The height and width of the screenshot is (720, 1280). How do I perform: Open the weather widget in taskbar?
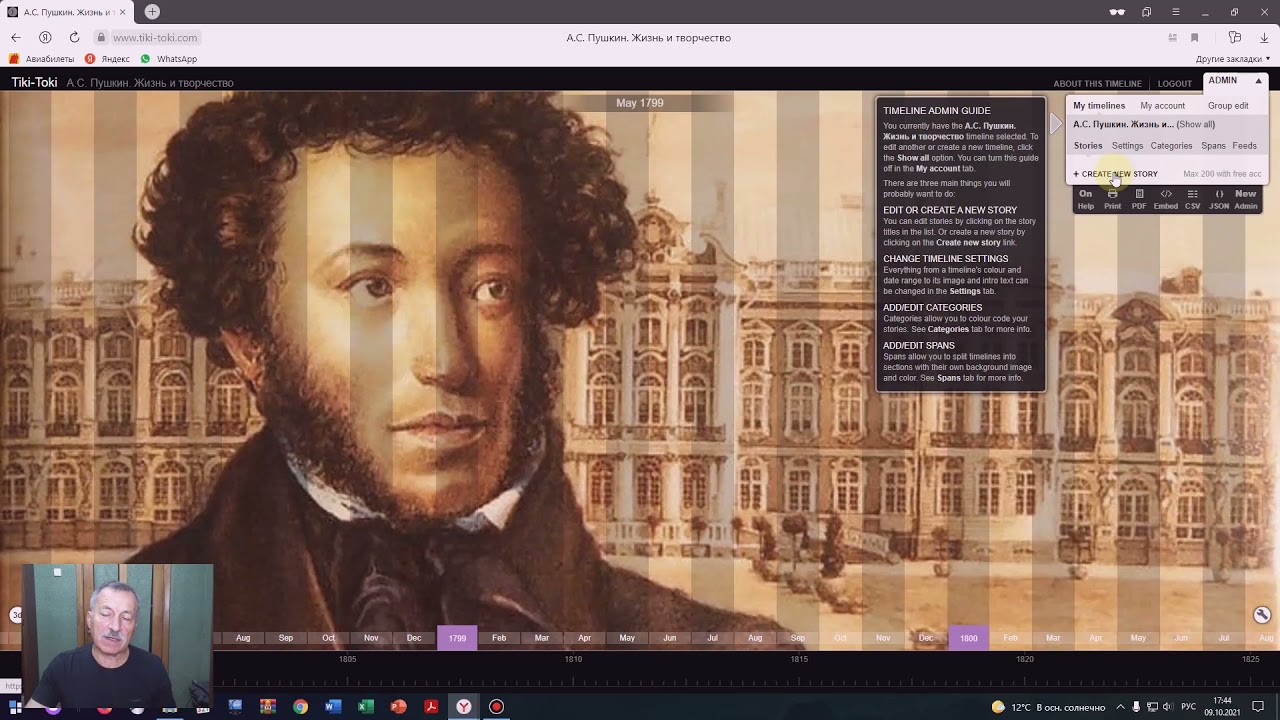tap(1048, 708)
